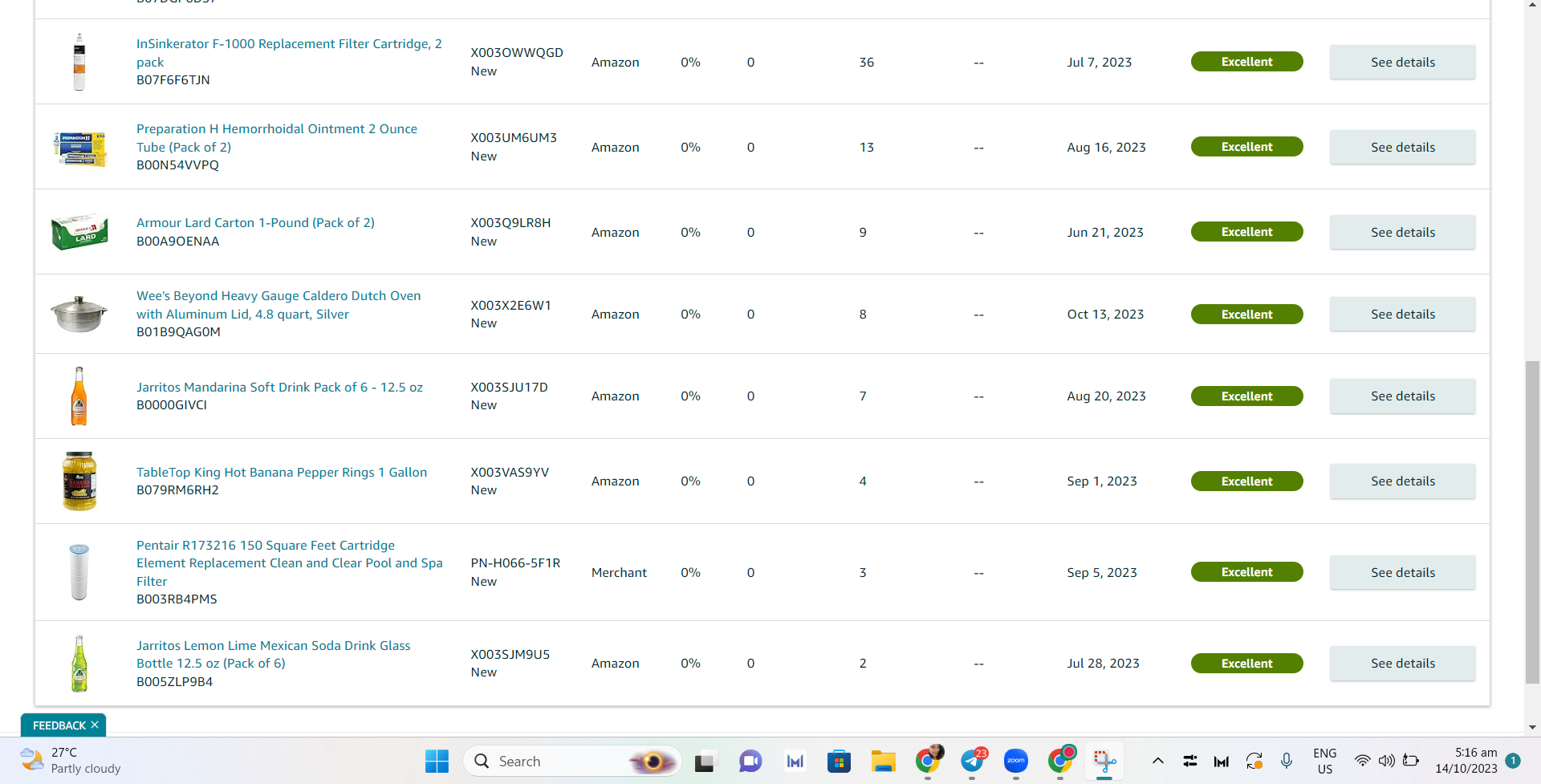Click the Armour Lard product thumbnail
Image resolution: width=1541 pixels, height=784 pixels.
tap(79, 232)
